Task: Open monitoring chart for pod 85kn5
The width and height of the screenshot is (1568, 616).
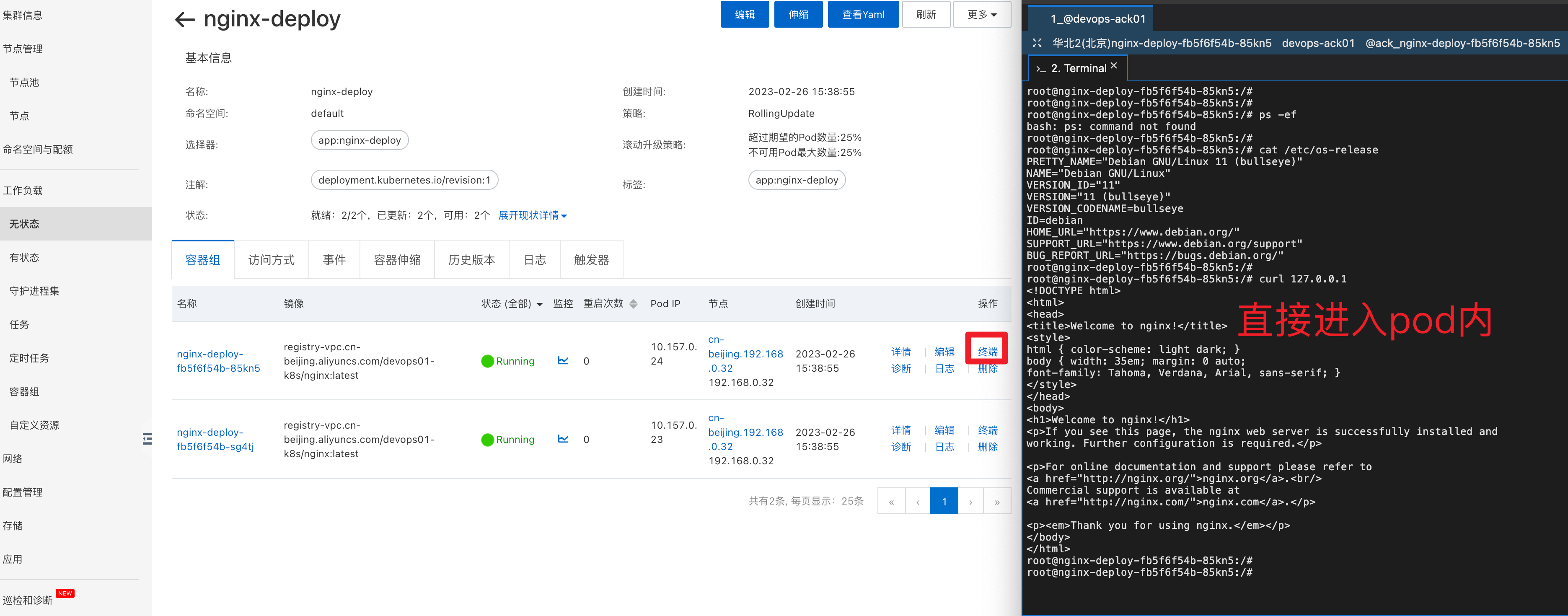Action: click(563, 361)
